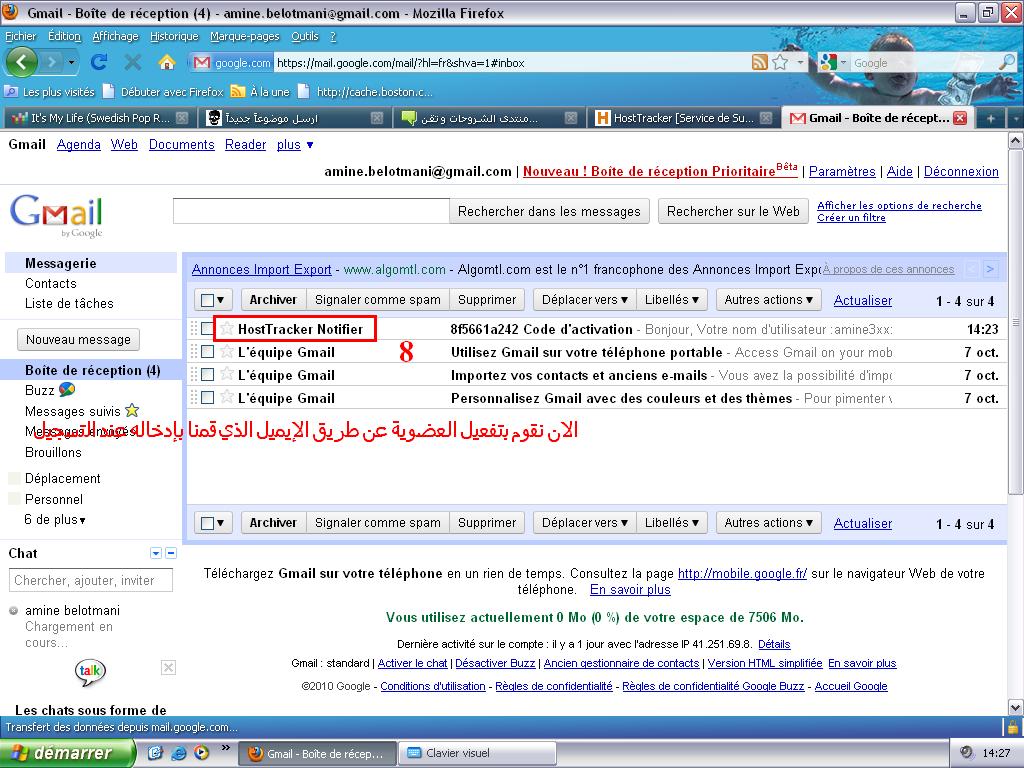Star the 'Personnalisez Gmail' message
The height and width of the screenshot is (768, 1024).
click(x=227, y=397)
